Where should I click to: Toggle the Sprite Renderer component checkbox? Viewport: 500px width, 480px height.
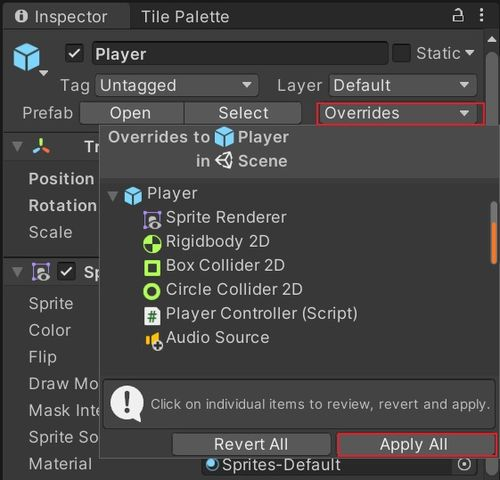pyautogui.click(x=66, y=271)
